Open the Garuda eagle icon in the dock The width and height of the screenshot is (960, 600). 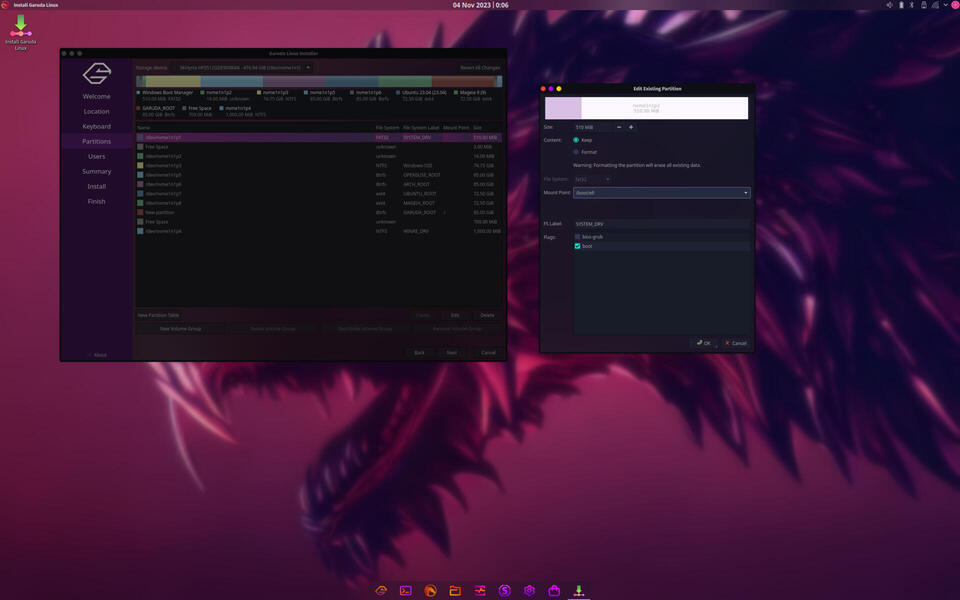pos(381,590)
